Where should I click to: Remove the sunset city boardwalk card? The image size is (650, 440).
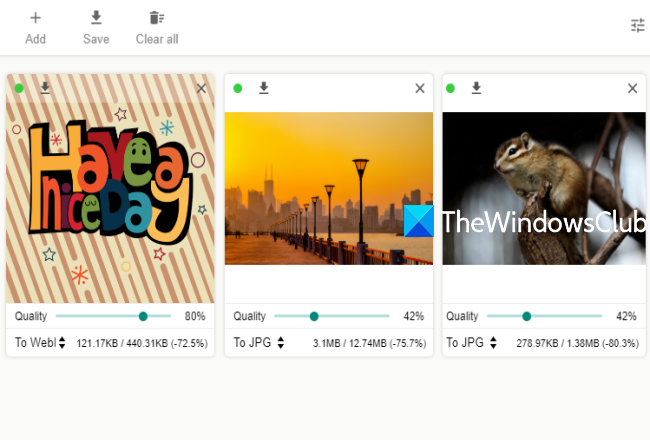coord(420,88)
